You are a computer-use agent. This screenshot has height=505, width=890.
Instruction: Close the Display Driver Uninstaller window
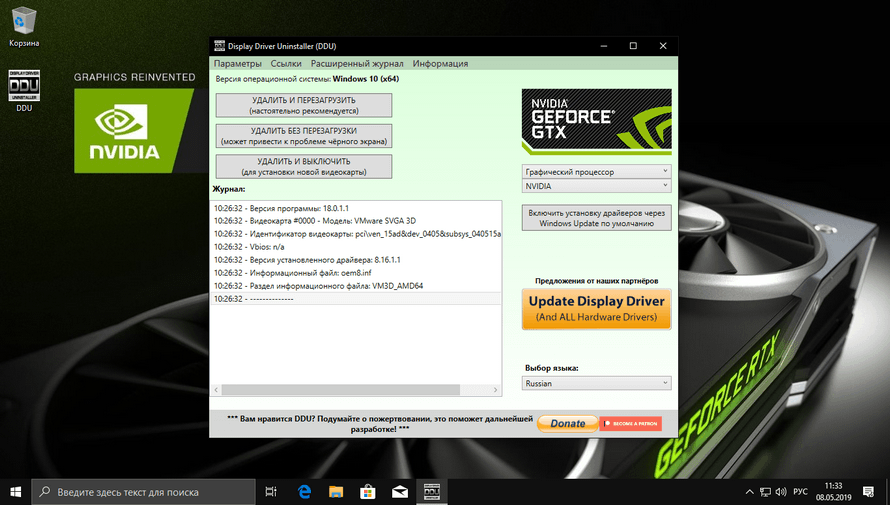coord(663,46)
